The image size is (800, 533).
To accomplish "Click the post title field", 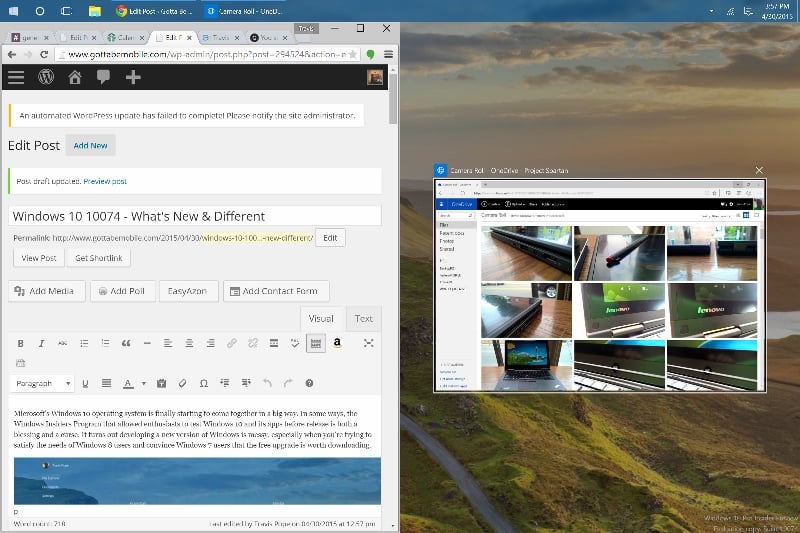I will pos(195,216).
